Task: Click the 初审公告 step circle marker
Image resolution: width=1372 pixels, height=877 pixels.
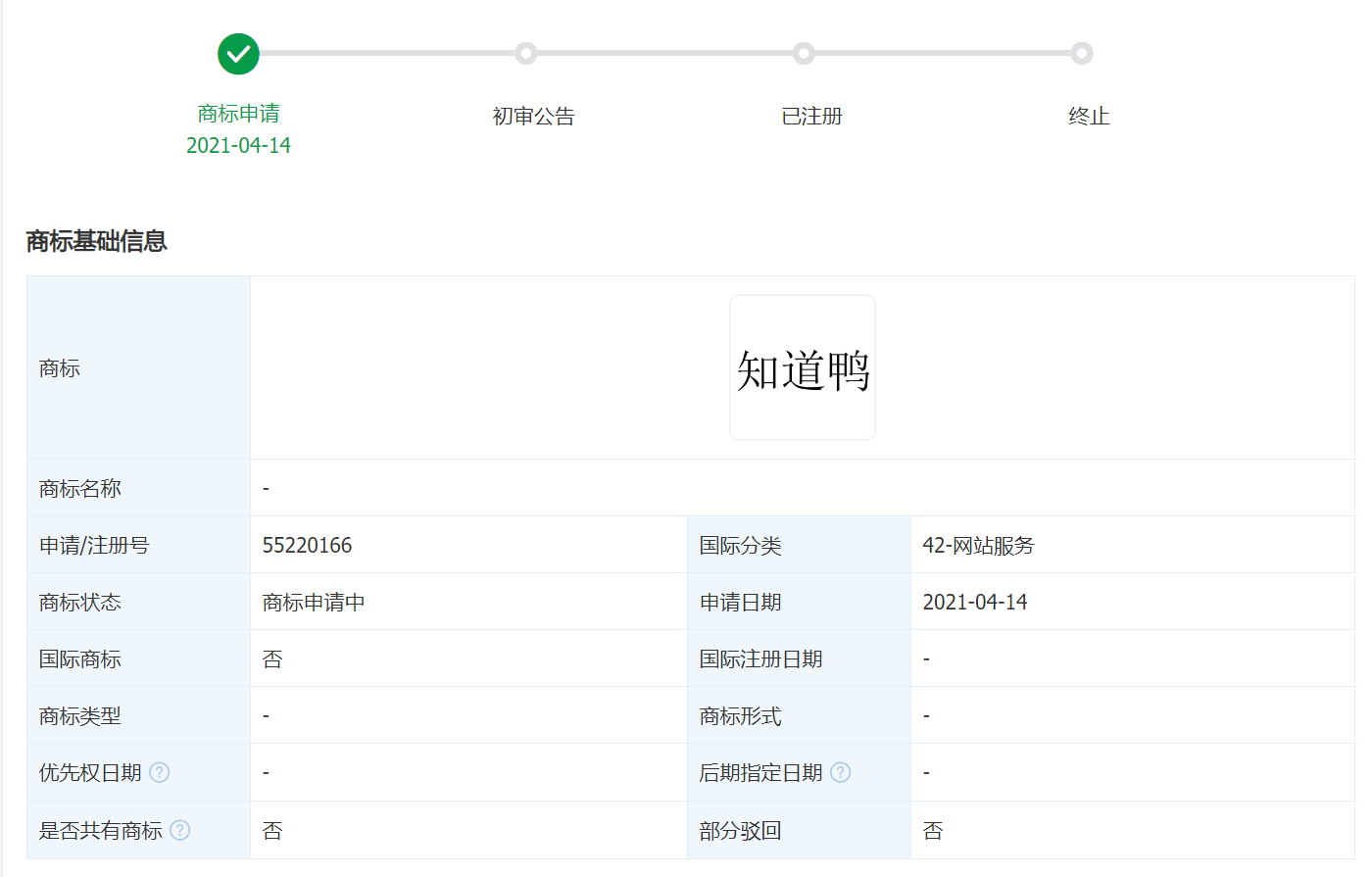Action: click(x=526, y=53)
